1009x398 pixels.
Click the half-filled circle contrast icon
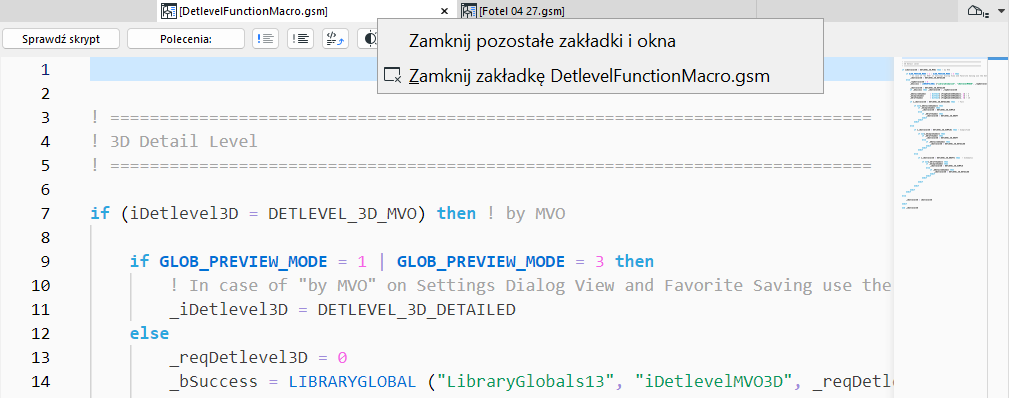(369, 39)
